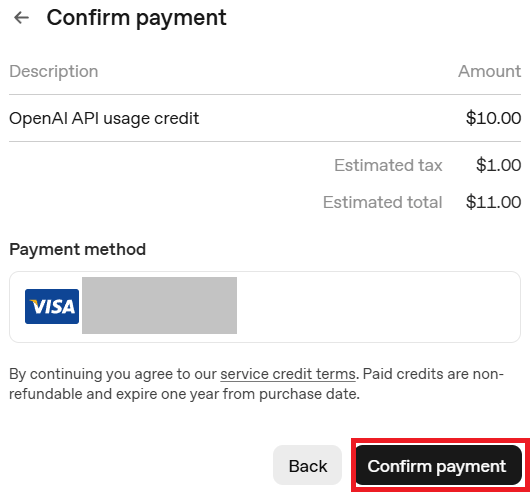Image resolution: width=532 pixels, height=493 pixels.
Task: Click the grayed-out card number area
Action: 159,305
